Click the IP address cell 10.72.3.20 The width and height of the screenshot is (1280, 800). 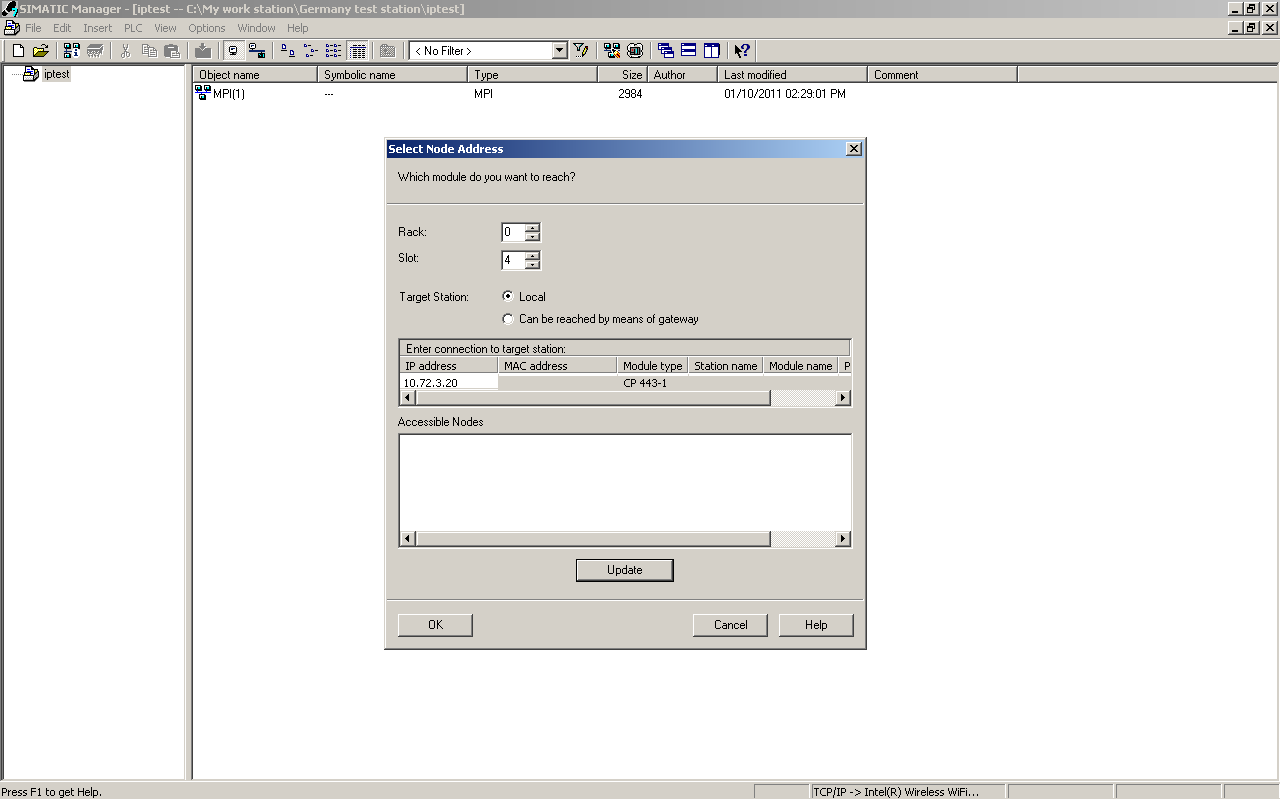[x=449, y=383]
